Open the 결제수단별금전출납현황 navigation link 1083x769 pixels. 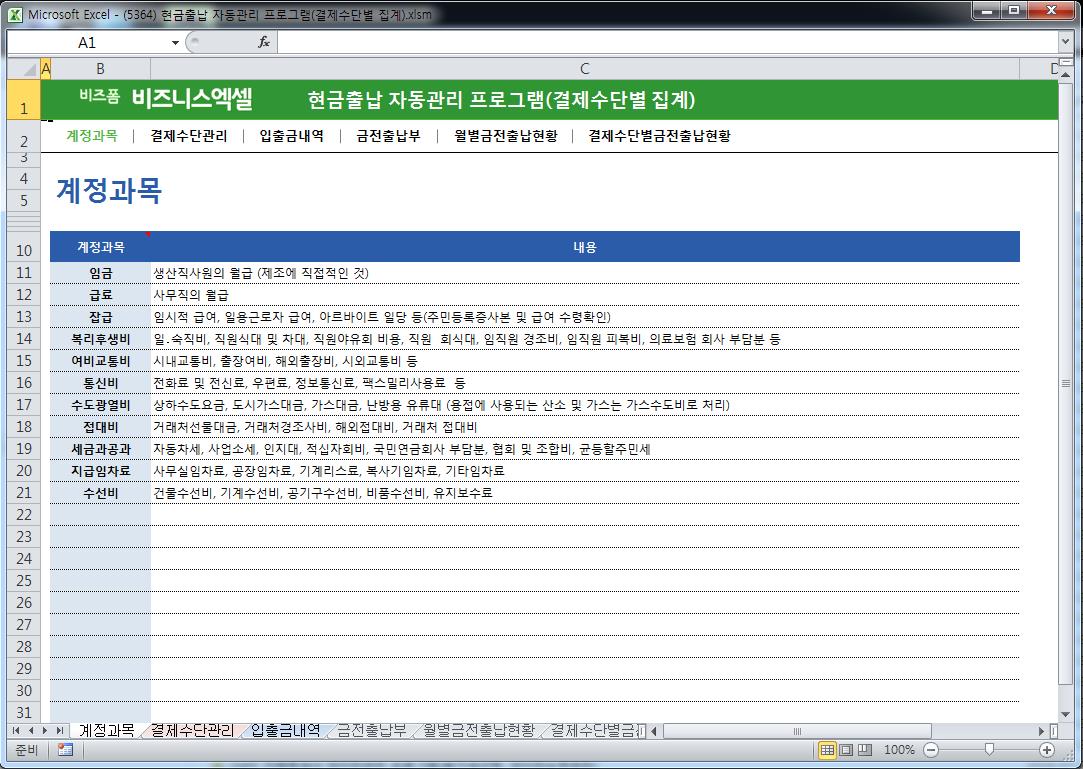660,135
